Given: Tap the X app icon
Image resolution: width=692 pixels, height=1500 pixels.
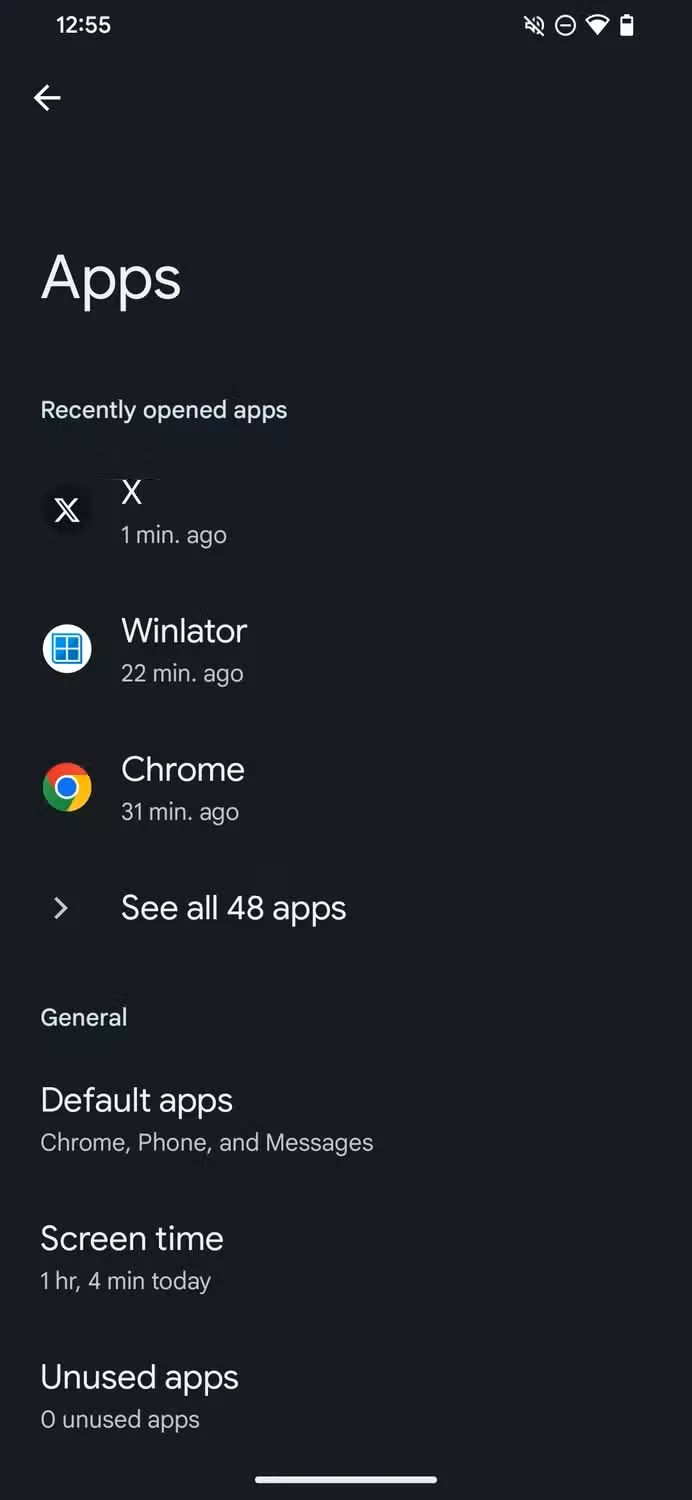Looking at the screenshot, I should 67,510.
